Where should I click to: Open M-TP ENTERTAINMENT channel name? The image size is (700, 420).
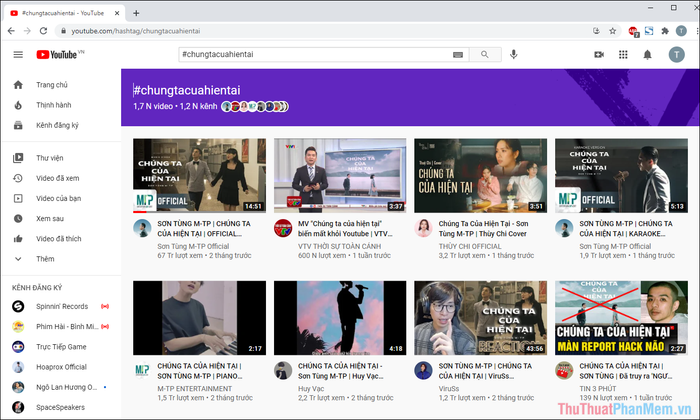(194, 389)
